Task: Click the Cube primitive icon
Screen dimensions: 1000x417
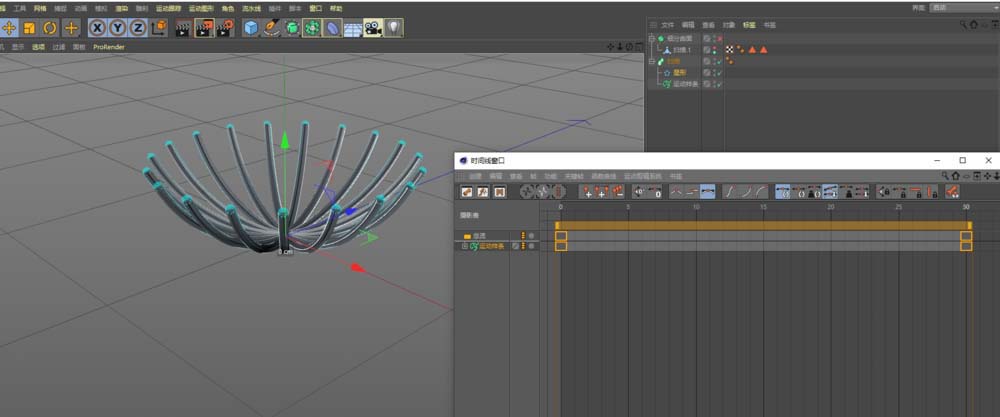Action: click(x=251, y=28)
